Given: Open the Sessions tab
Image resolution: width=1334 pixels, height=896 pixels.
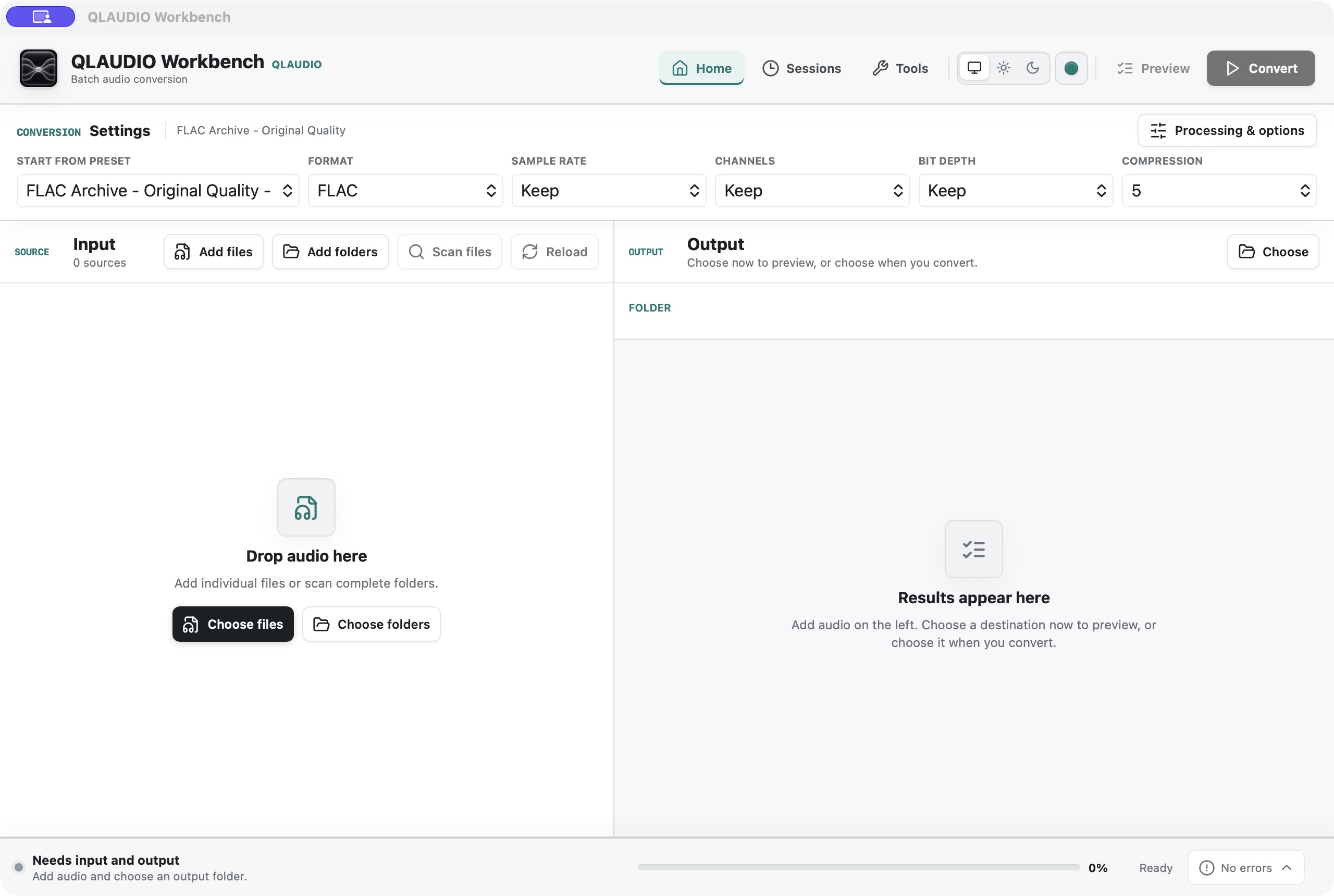Looking at the screenshot, I should click(x=801, y=68).
